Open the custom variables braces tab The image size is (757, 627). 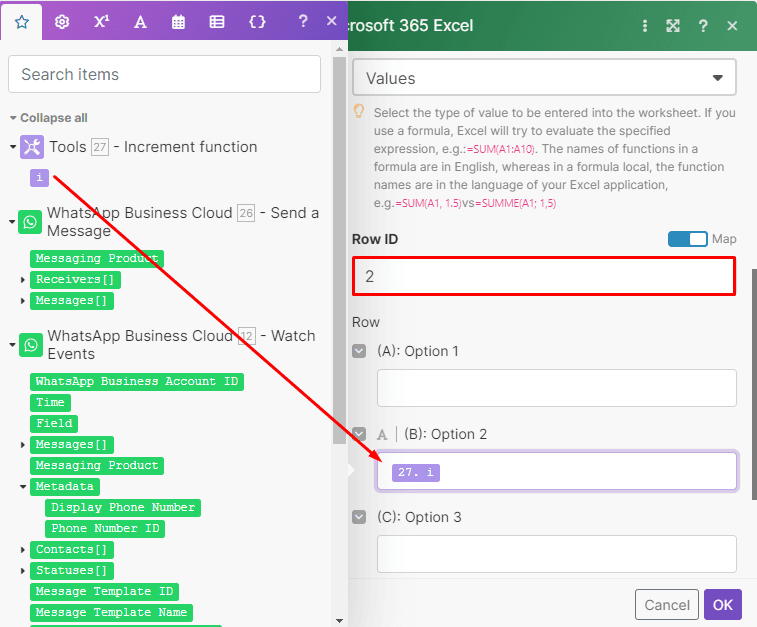point(257,22)
